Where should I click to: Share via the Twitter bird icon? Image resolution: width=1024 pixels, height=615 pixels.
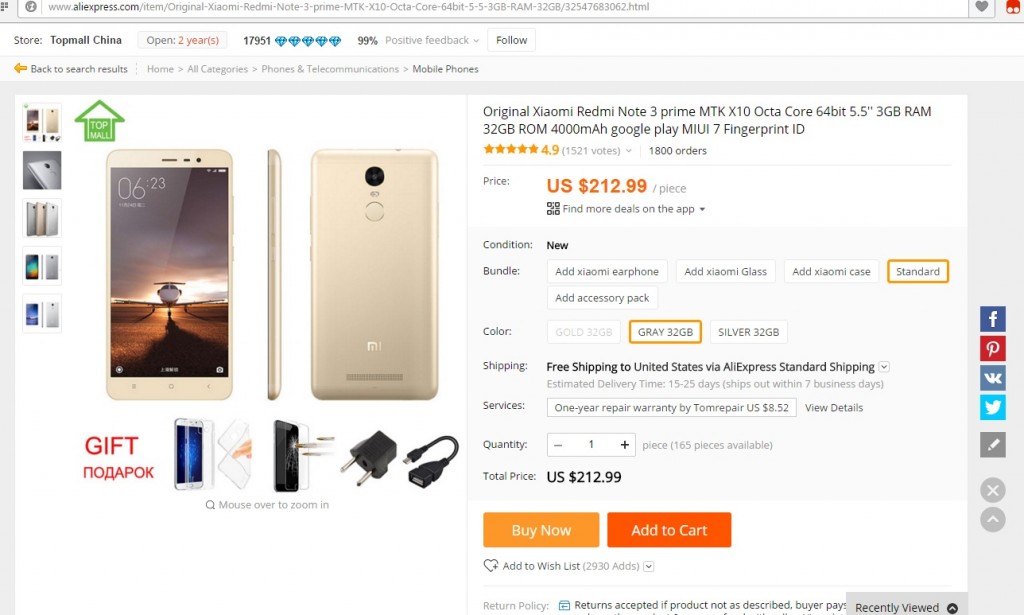coord(992,407)
